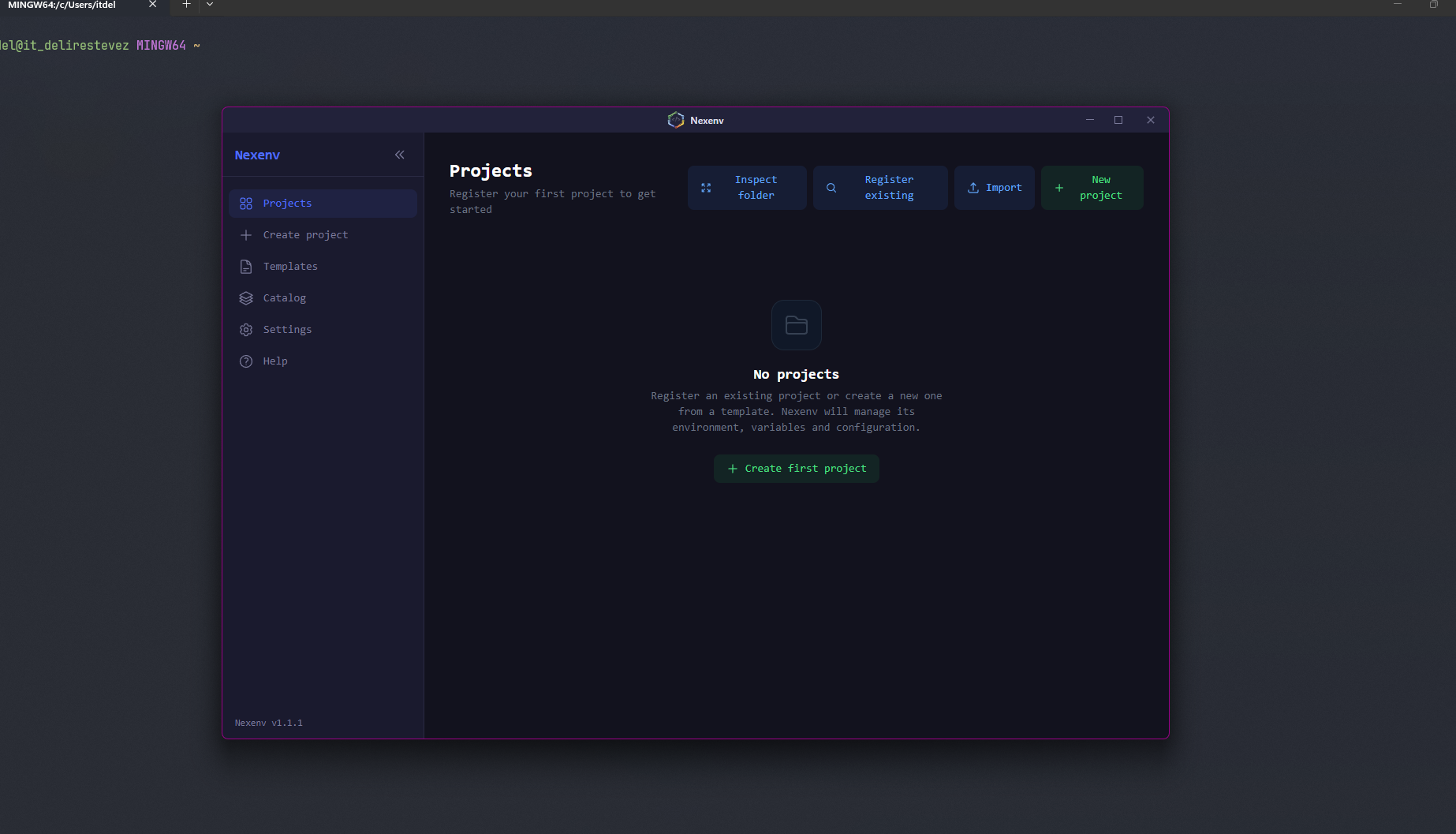The height and width of the screenshot is (834, 1456).
Task: Close the MINGW64 terminal tab
Action: pyautogui.click(x=152, y=5)
